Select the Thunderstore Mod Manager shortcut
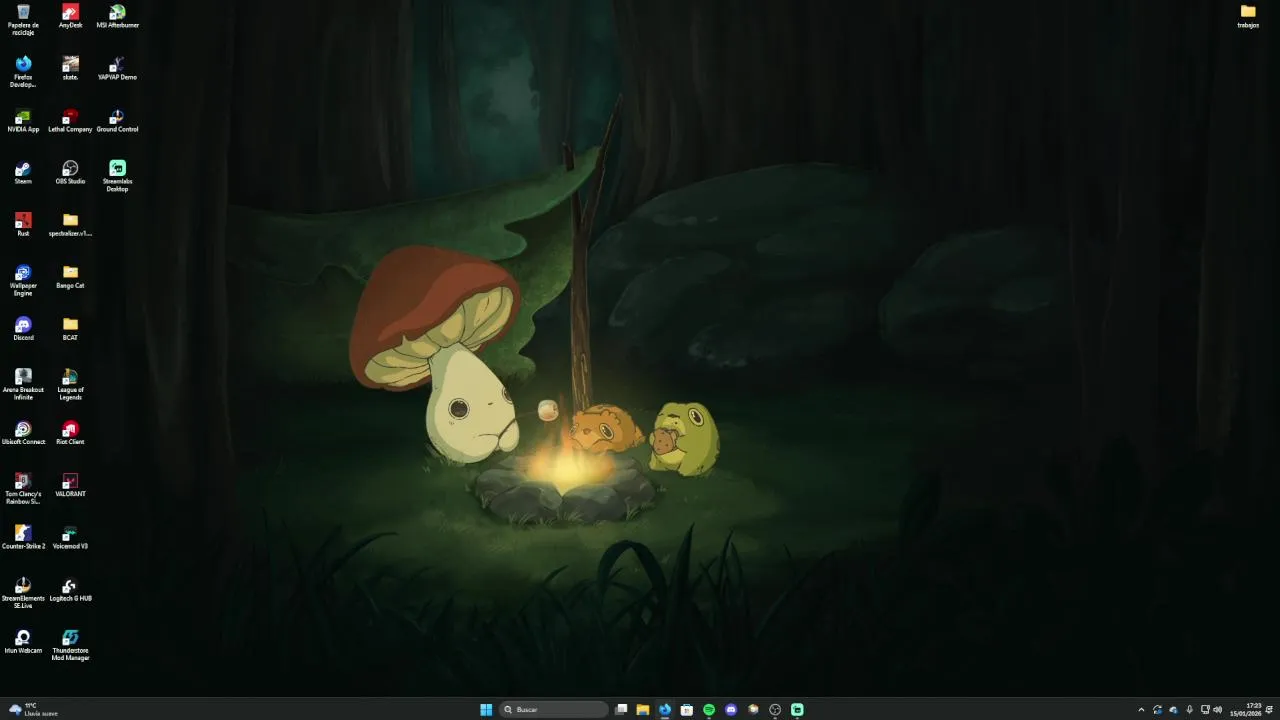Image resolution: width=1280 pixels, height=720 pixels. [70, 644]
